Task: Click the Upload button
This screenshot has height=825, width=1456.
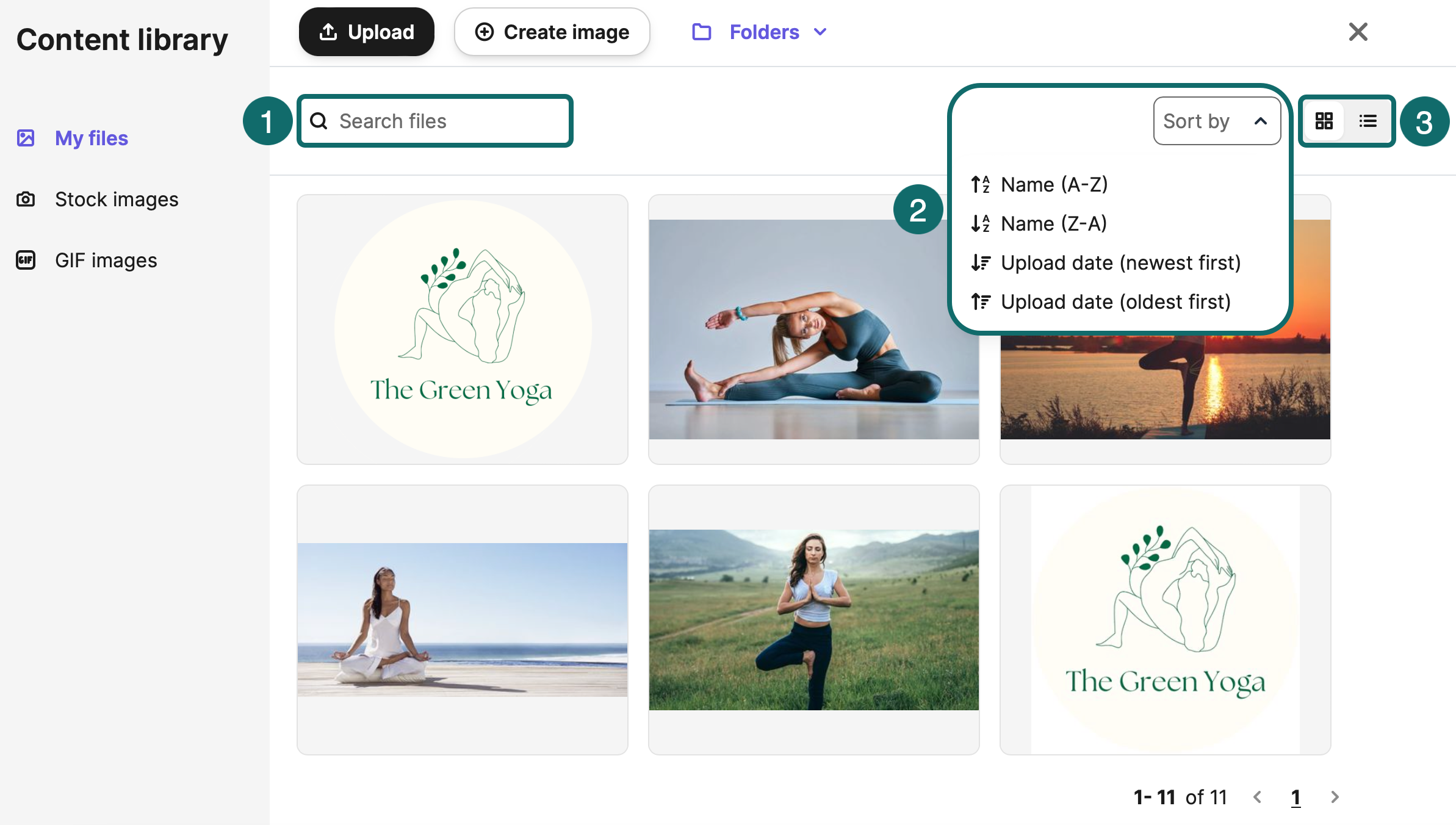Action: click(366, 32)
